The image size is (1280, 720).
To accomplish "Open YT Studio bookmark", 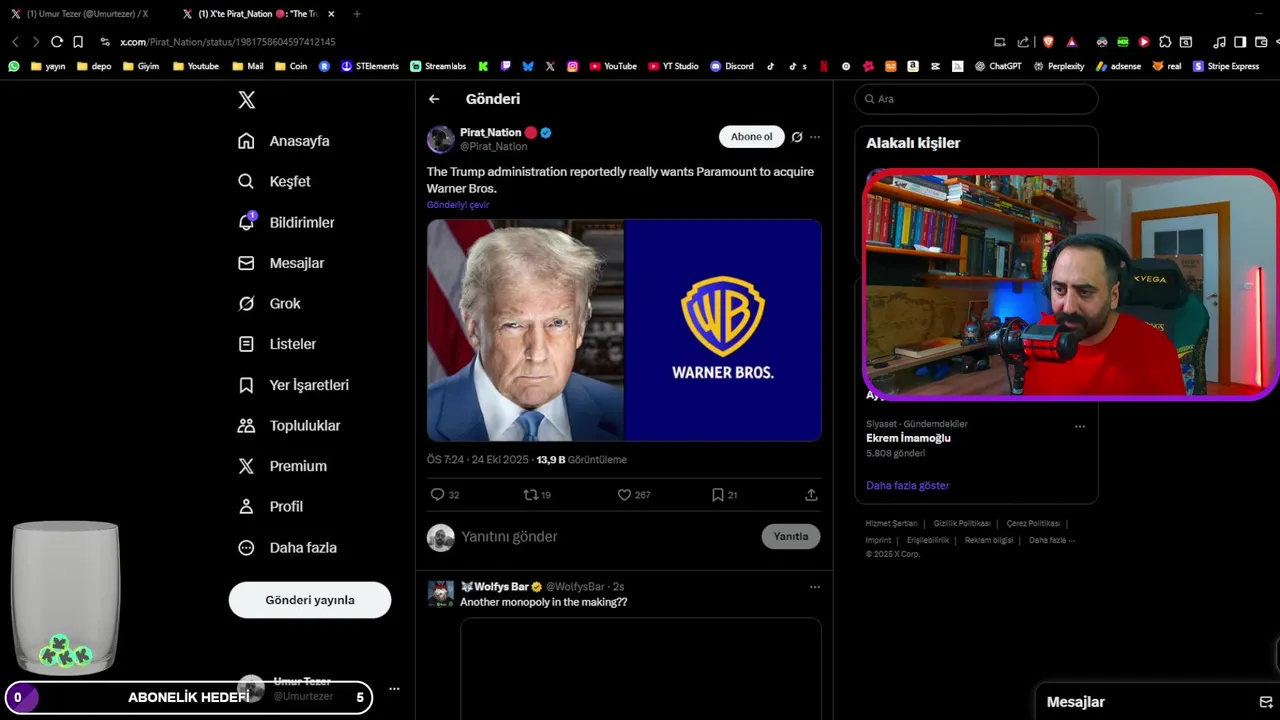I will 673,66.
